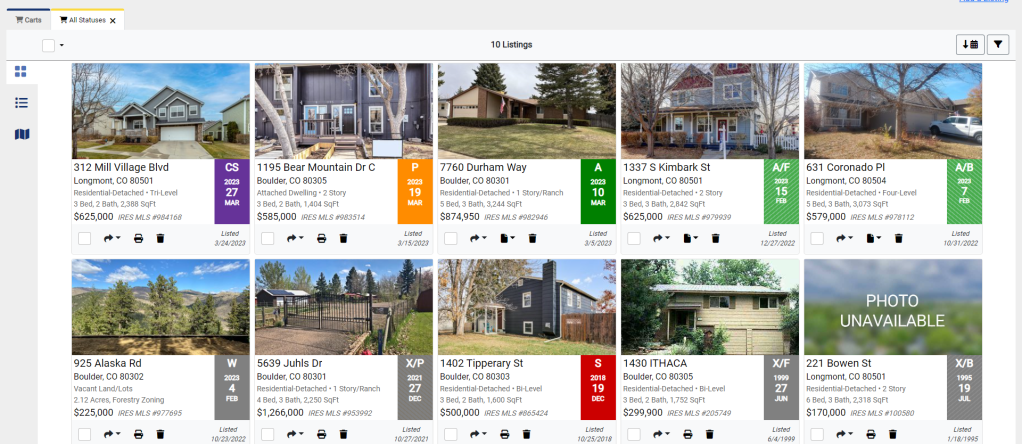Open the filter listings funnel icon
Image resolution: width=1022 pixels, height=444 pixels.
pos(998,44)
